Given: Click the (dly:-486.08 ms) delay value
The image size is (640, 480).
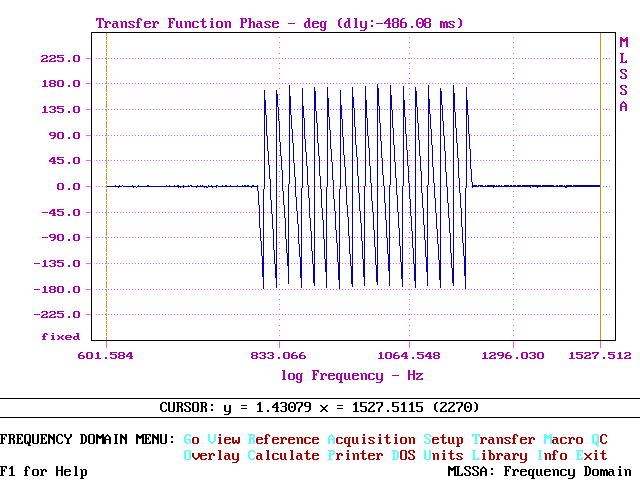Looking at the screenshot, I should coord(400,23).
